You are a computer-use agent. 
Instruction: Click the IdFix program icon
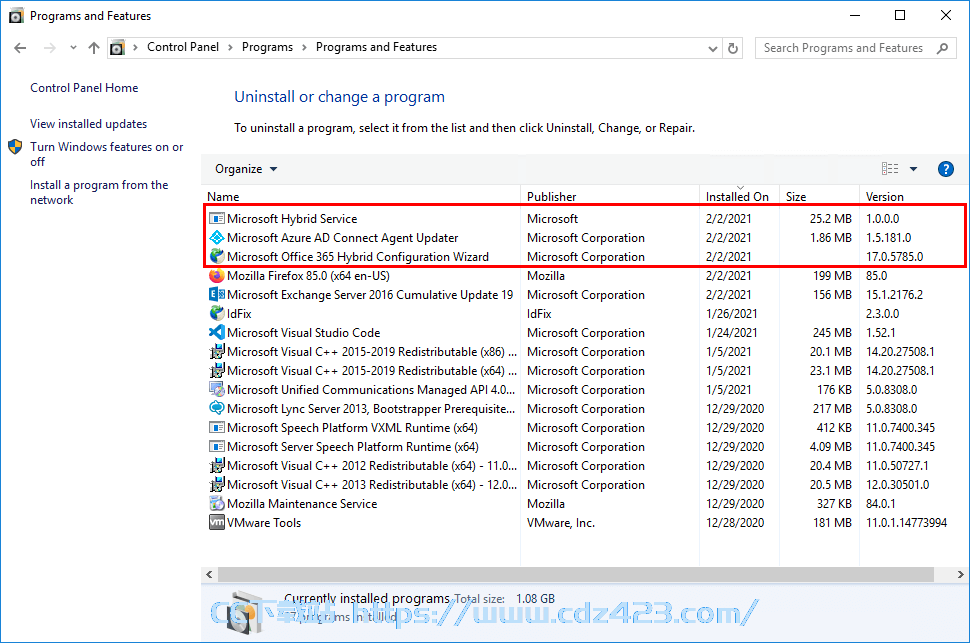(x=217, y=314)
